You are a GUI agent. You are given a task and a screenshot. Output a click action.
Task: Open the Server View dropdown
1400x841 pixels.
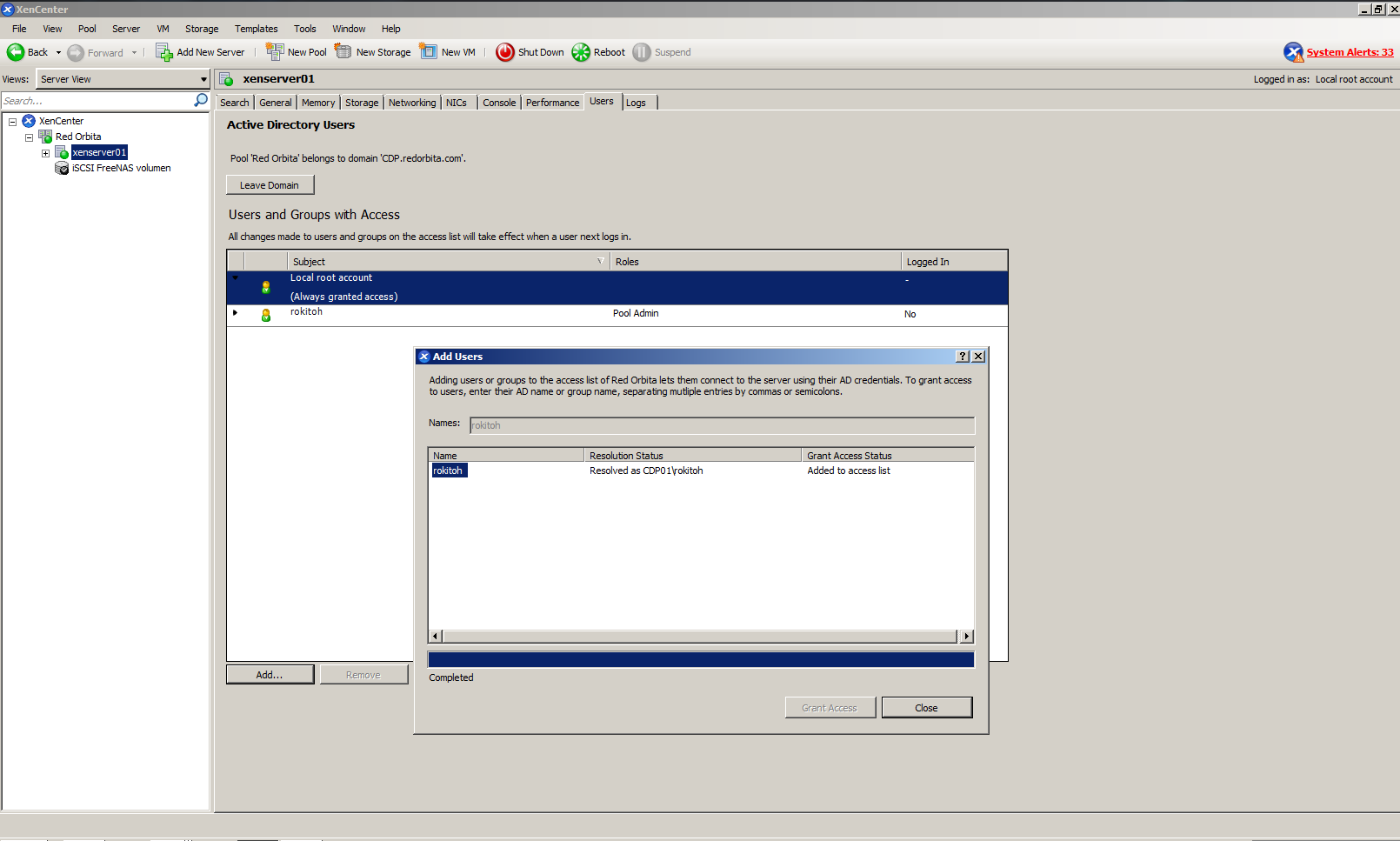click(203, 79)
